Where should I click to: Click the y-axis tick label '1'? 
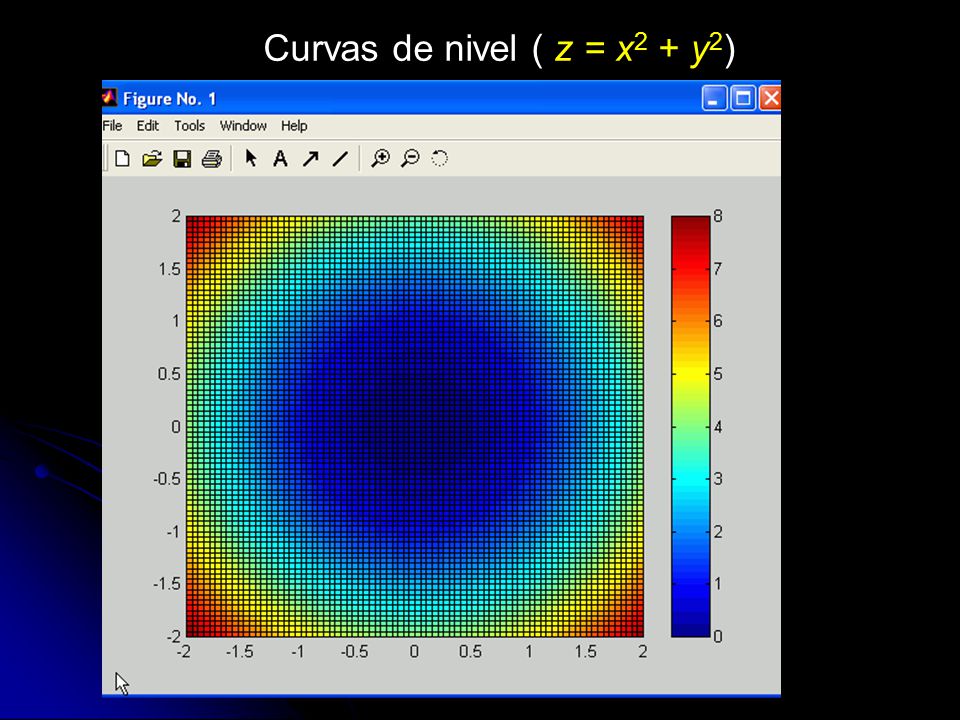[x=176, y=321]
